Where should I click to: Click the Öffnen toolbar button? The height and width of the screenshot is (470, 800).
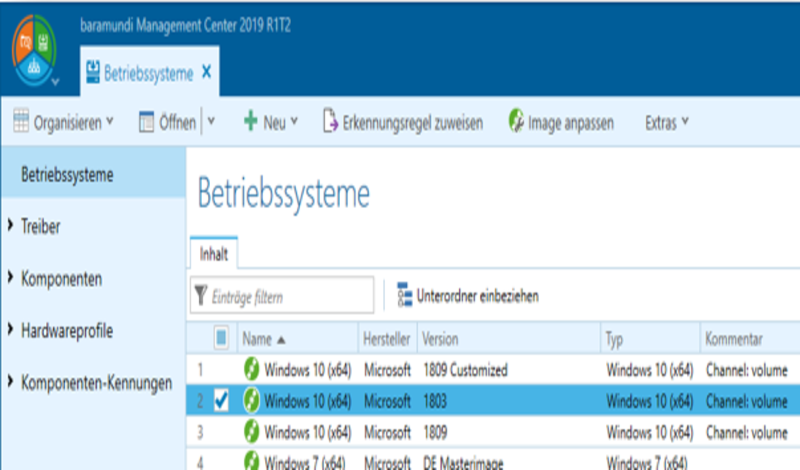(168, 122)
